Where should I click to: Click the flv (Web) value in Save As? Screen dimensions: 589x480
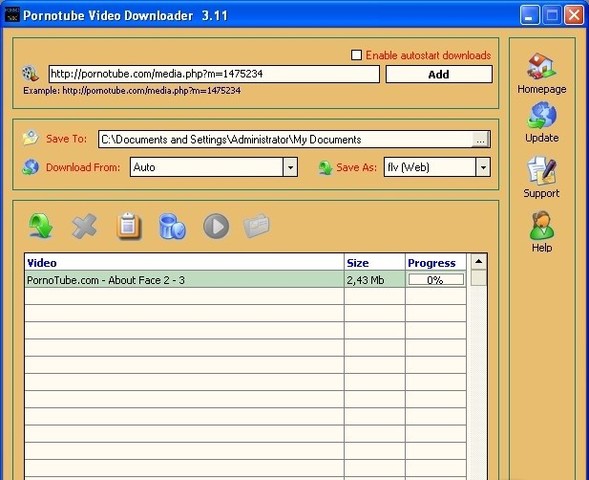(408, 167)
